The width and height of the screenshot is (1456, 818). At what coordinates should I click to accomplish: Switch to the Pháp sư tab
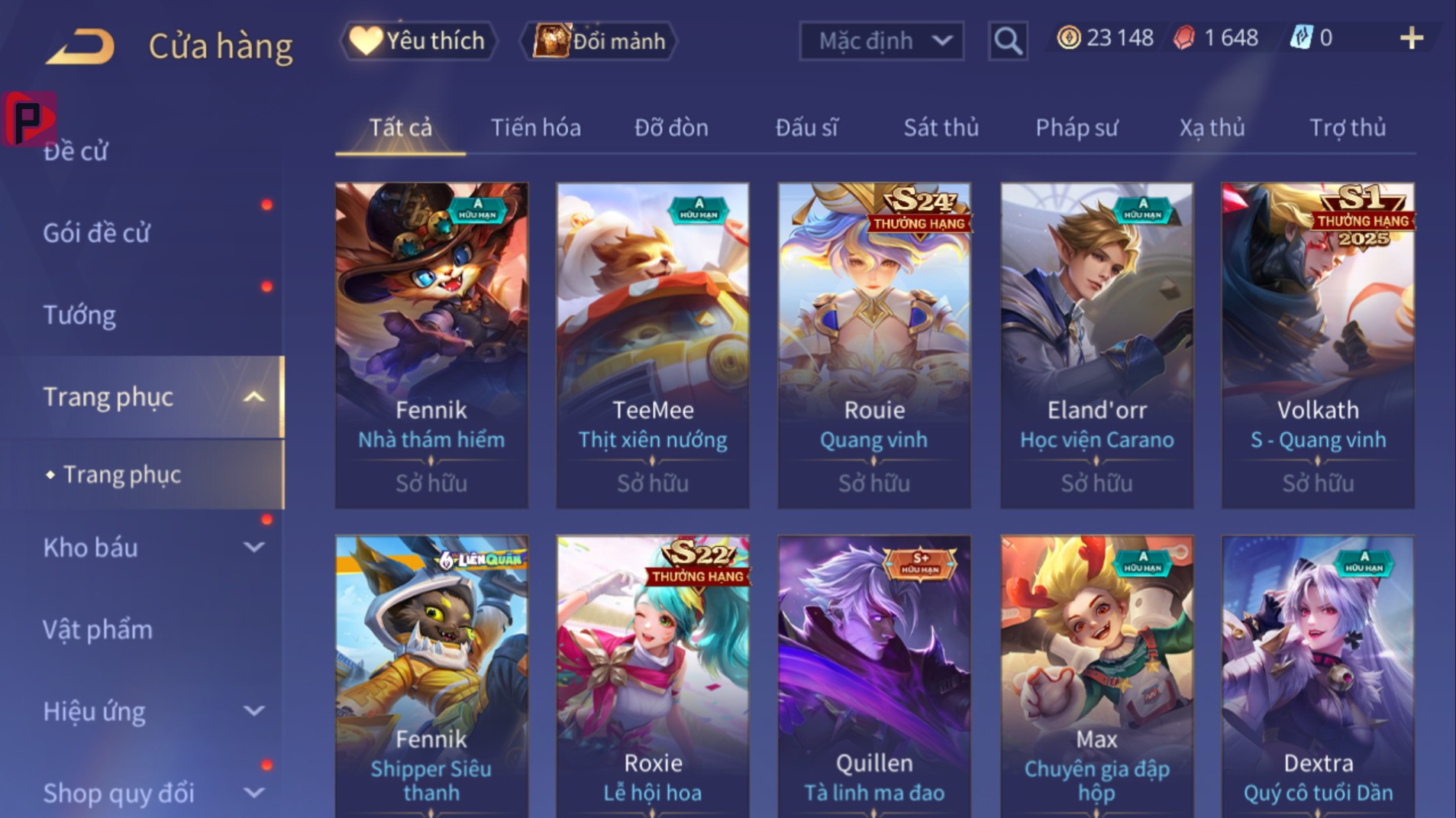1076,128
